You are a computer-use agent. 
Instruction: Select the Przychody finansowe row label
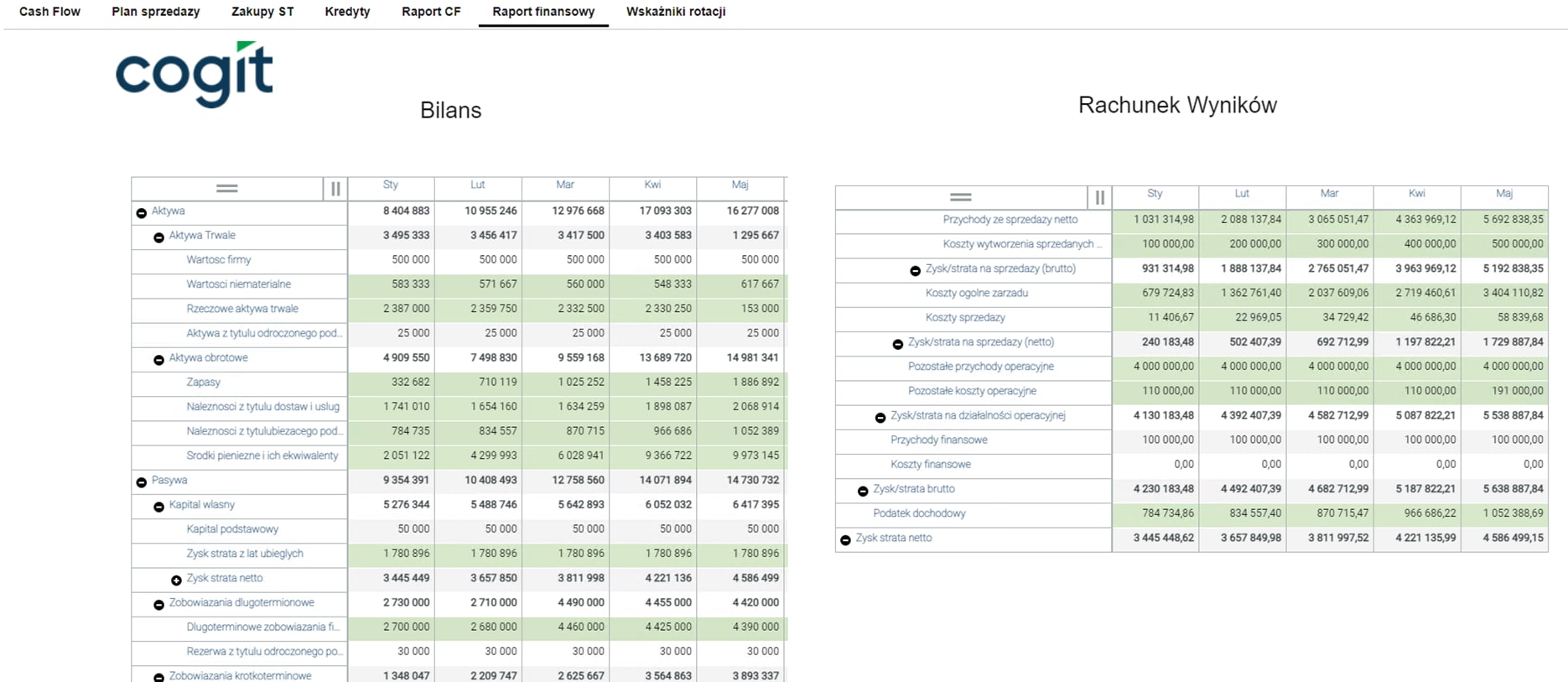click(939, 440)
